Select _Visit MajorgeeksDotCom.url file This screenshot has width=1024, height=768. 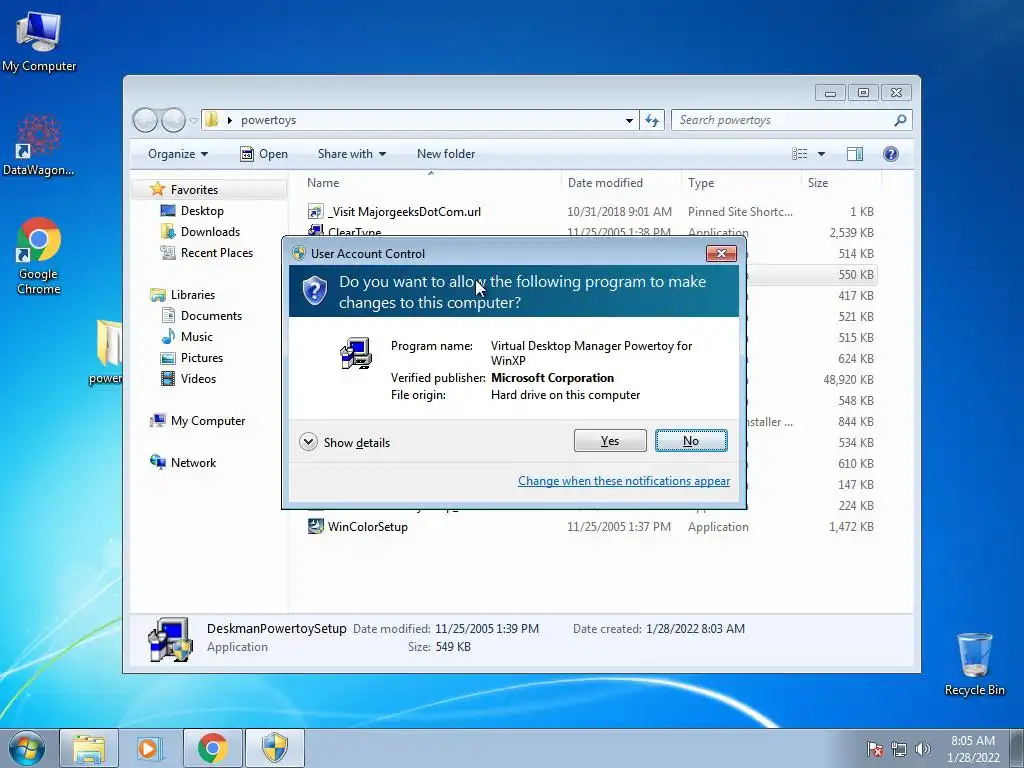404,212
